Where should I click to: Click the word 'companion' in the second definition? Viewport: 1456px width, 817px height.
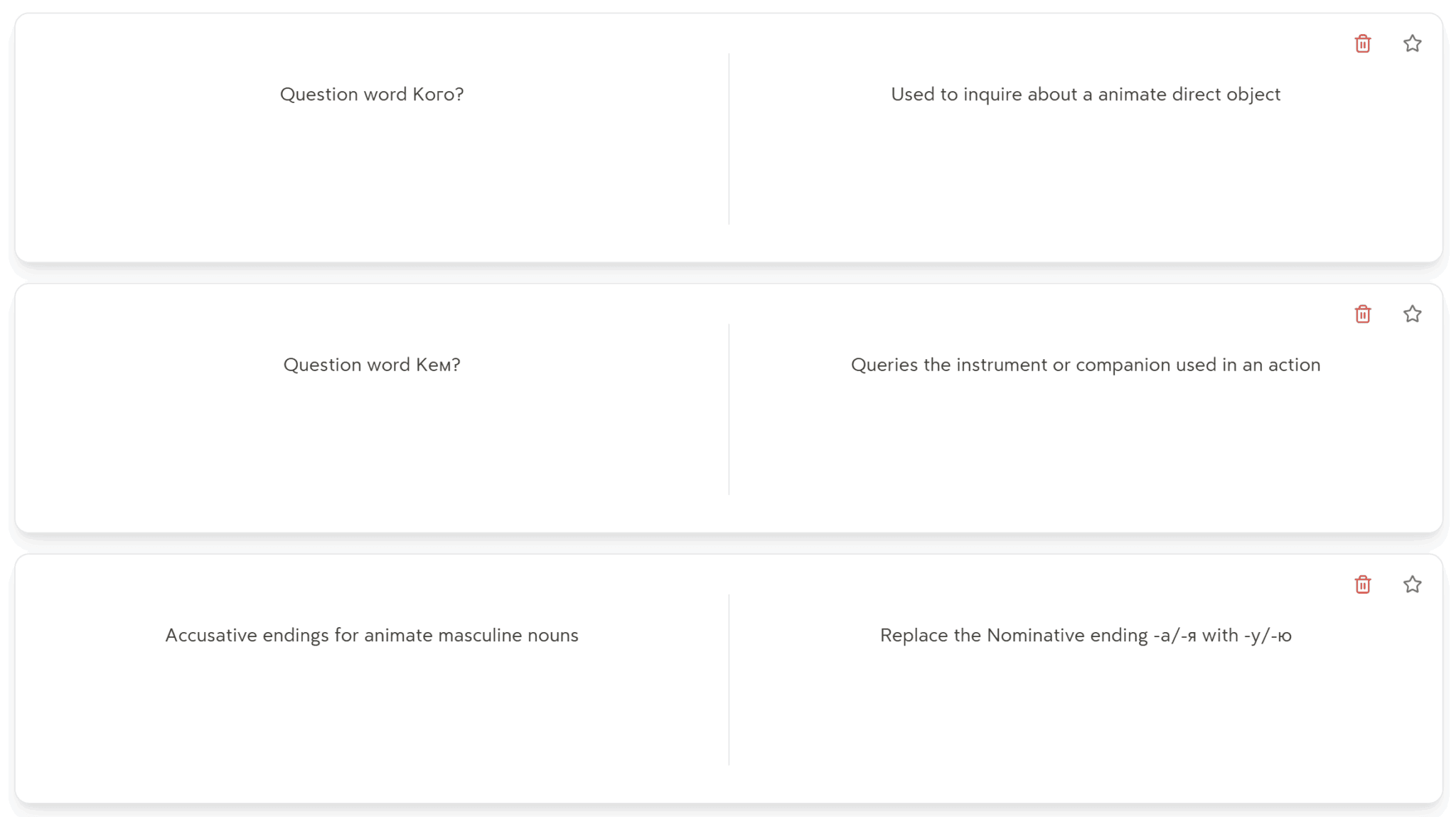(x=1122, y=365)
